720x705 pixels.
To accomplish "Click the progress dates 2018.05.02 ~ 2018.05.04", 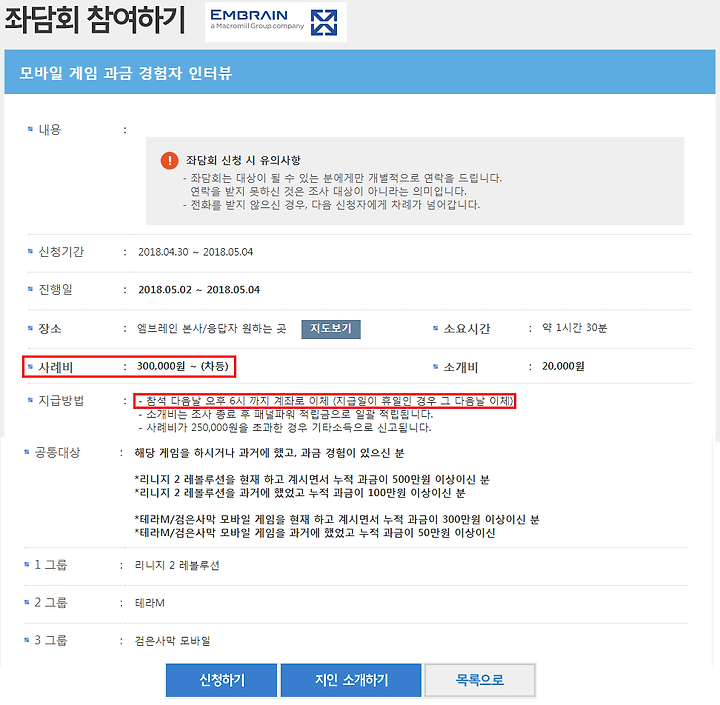I will [x=199, y=290].
